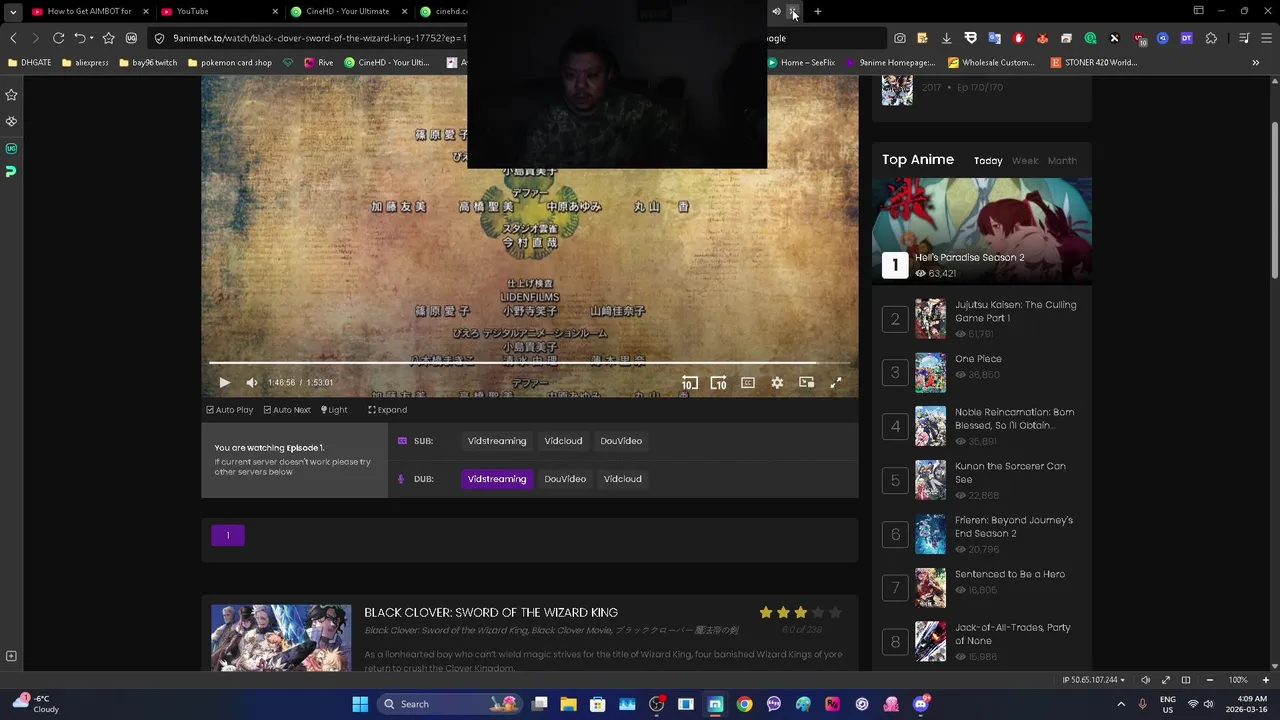Open the extensions puzzle icon

[x=1212, y=38]
